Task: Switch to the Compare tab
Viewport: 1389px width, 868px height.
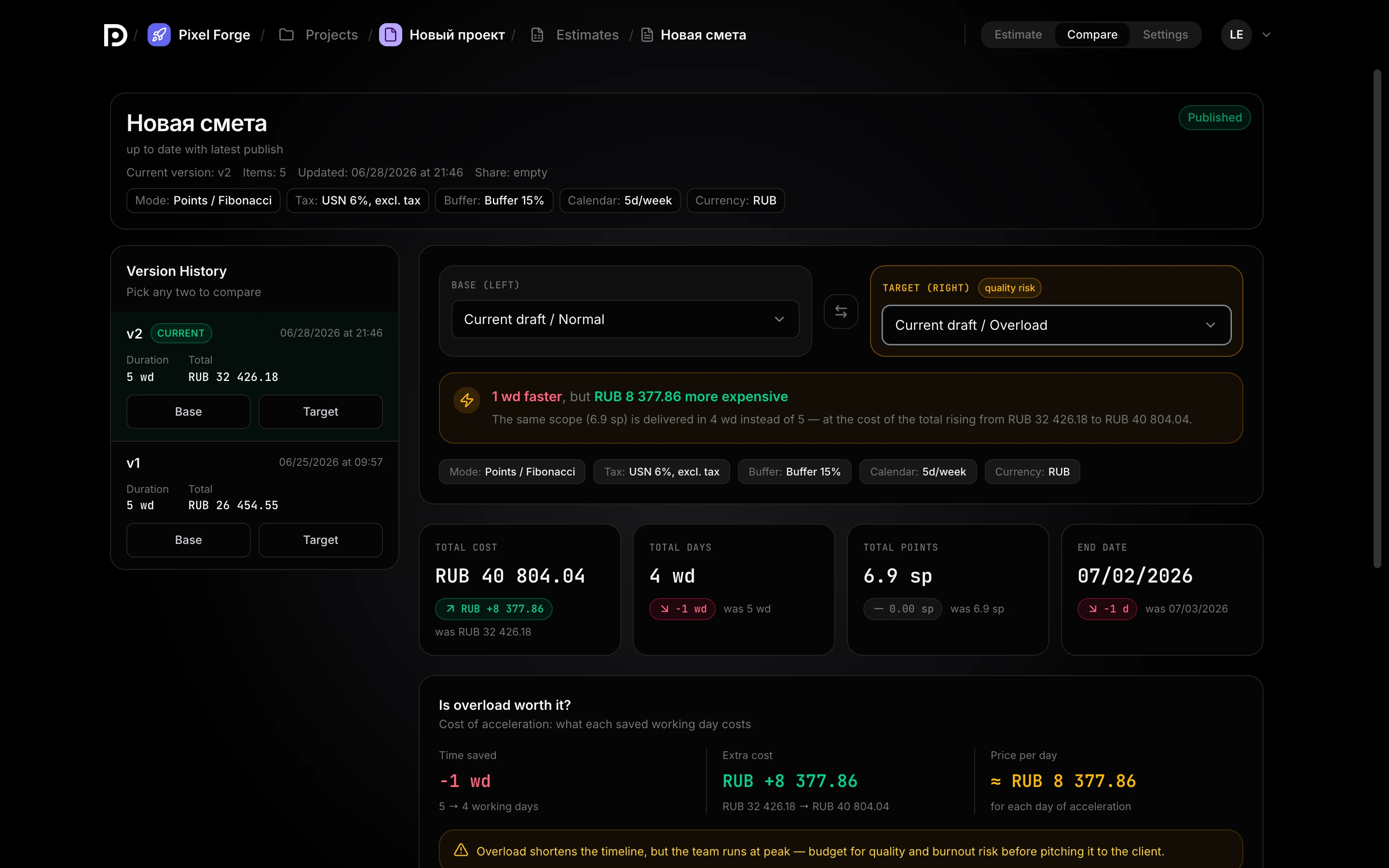Action: coord(1092,35)
